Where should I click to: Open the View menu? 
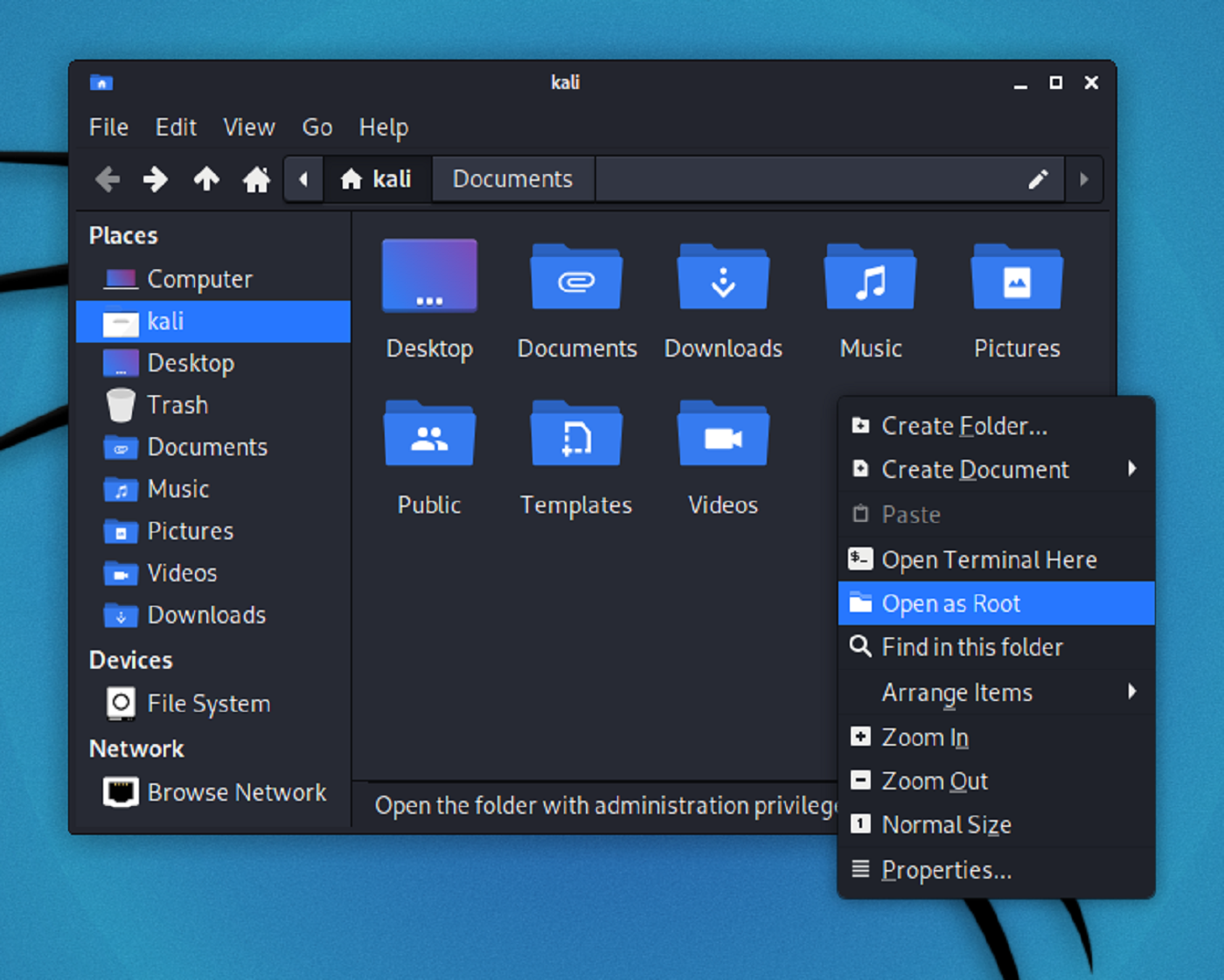tap(248, 128)
